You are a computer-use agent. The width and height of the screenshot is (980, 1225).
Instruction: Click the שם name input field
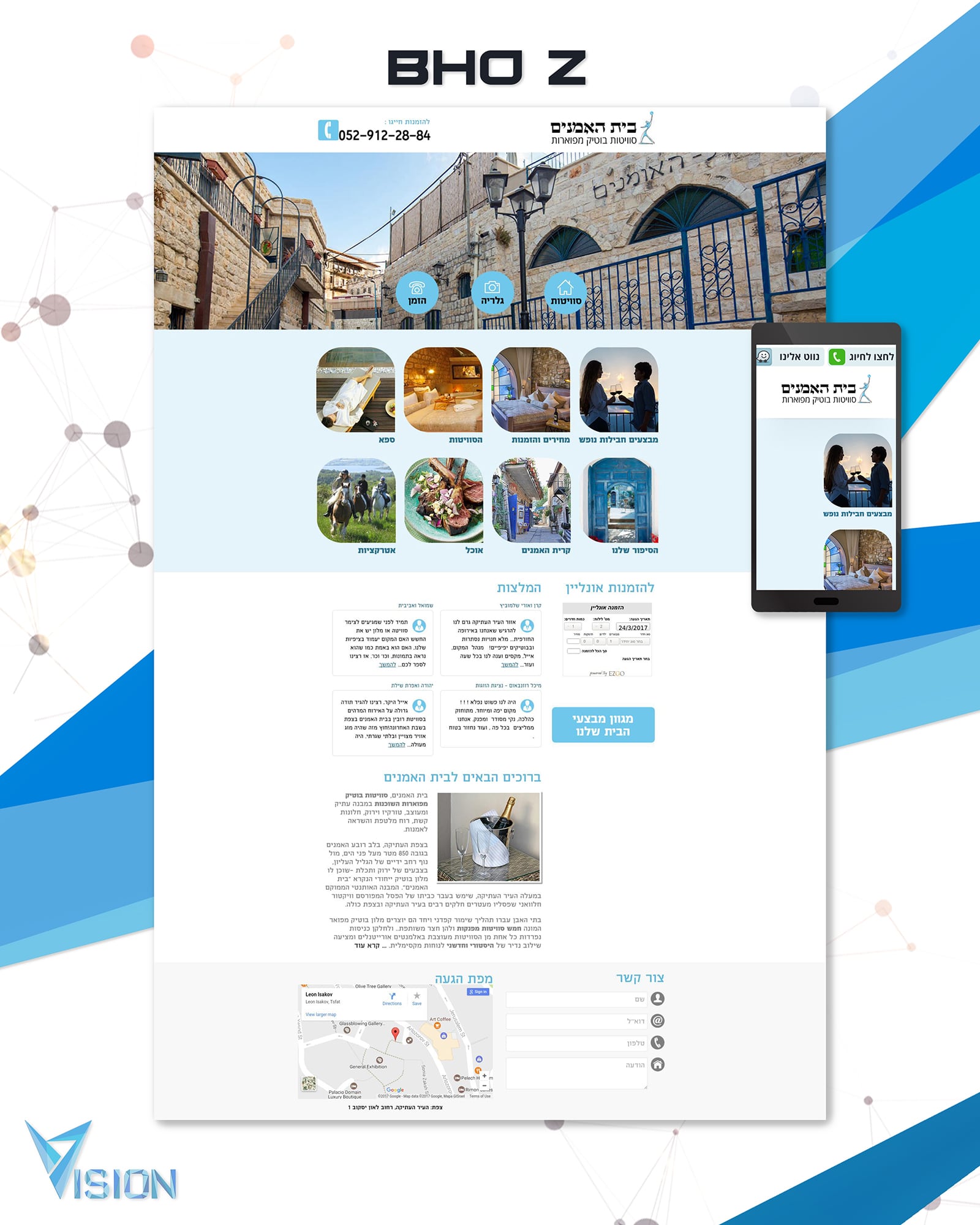pos(576,999)
